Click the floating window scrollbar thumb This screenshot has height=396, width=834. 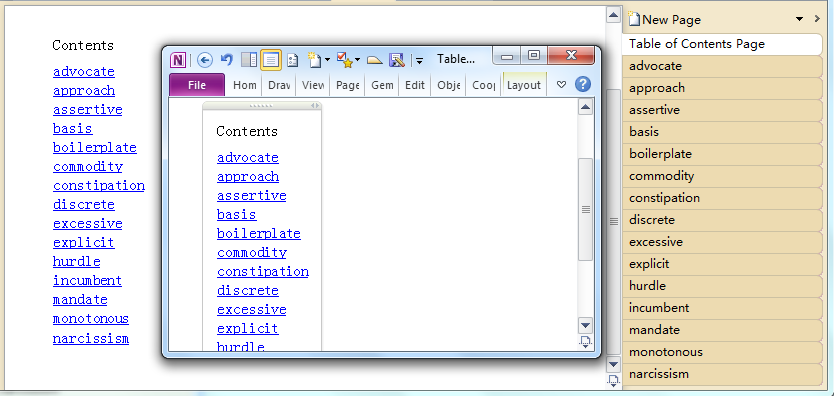[x=586, y=209]
